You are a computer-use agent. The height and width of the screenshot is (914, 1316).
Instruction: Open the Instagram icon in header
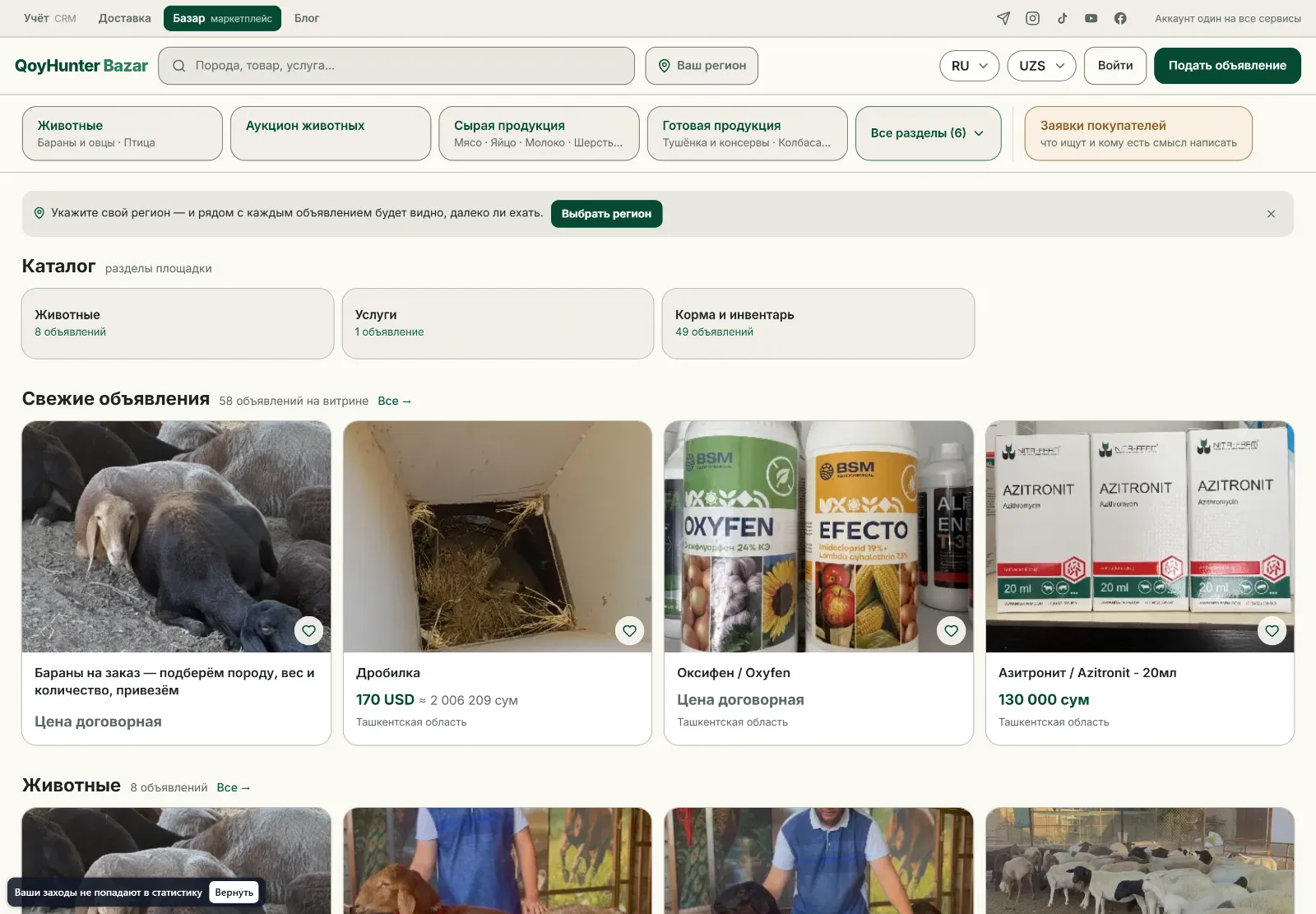tap(1033, 18)
